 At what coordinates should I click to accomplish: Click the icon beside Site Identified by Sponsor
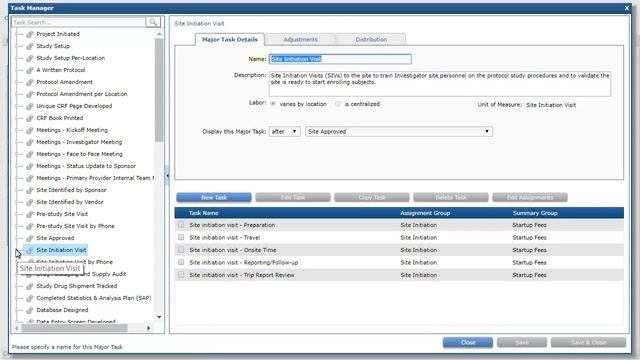[x=29, y=190]
